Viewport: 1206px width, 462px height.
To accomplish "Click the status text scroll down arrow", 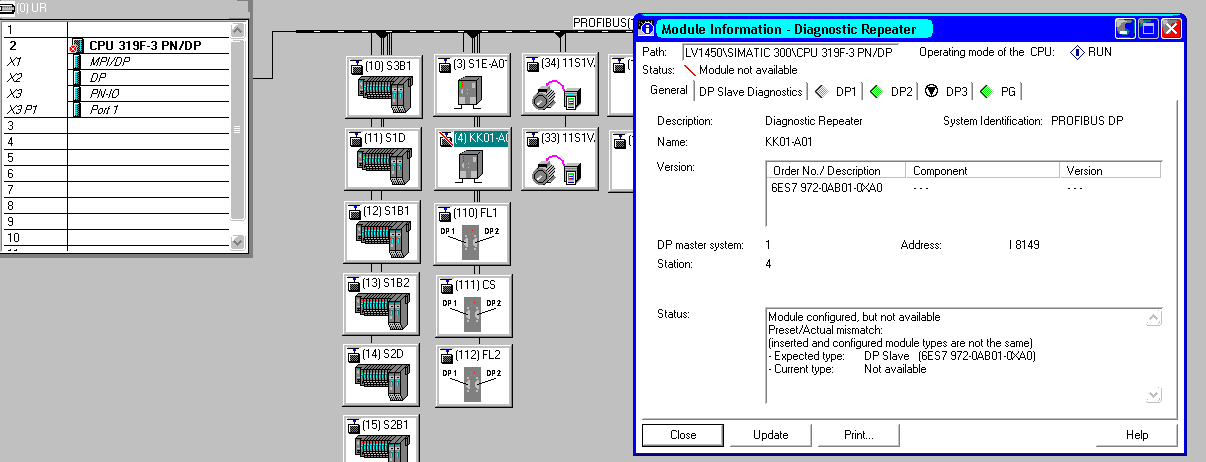I will (1154, 395).
